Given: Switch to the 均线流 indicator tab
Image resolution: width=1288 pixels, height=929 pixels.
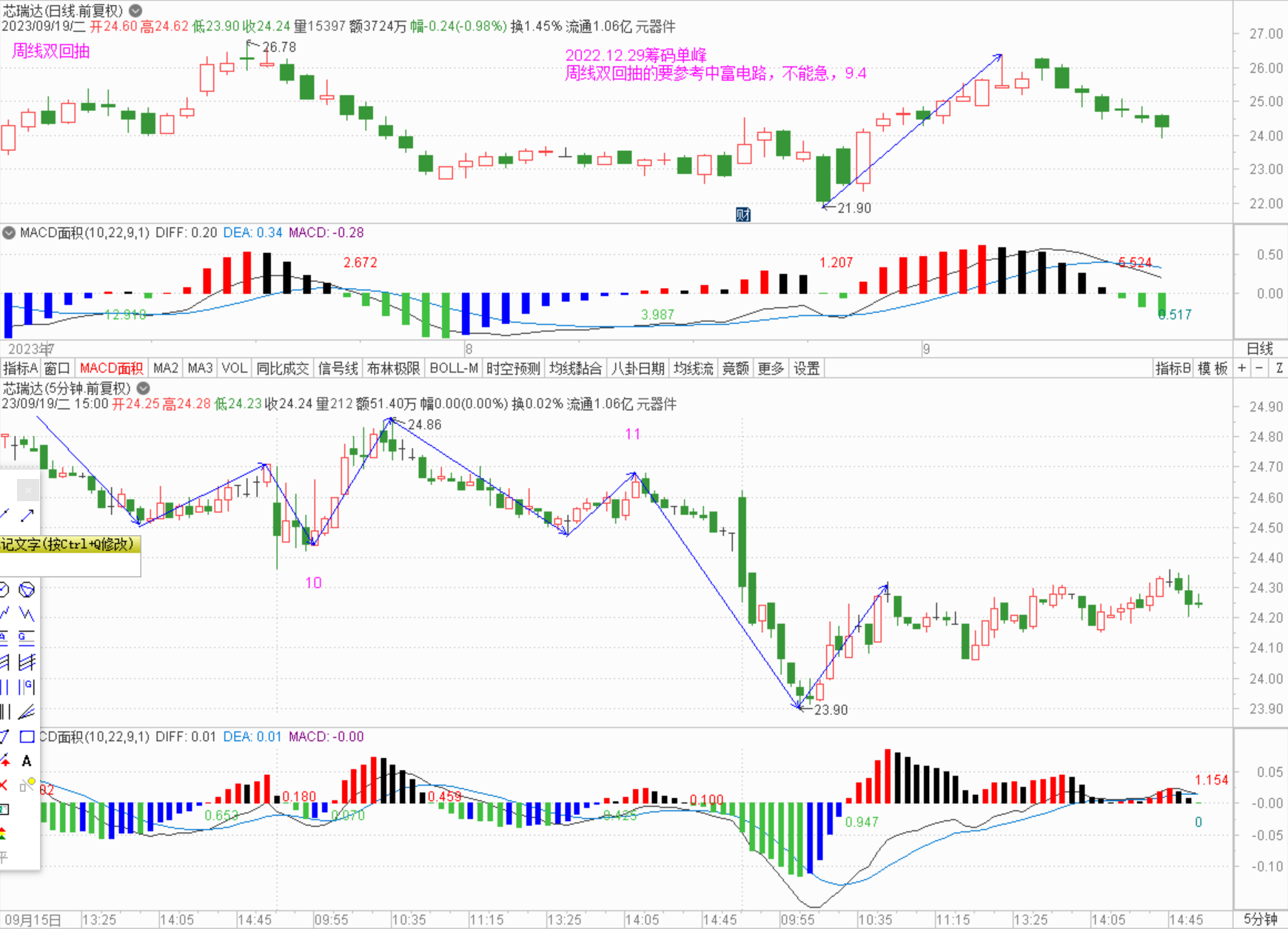Looking at the screenshot, I should pos(694,369).
